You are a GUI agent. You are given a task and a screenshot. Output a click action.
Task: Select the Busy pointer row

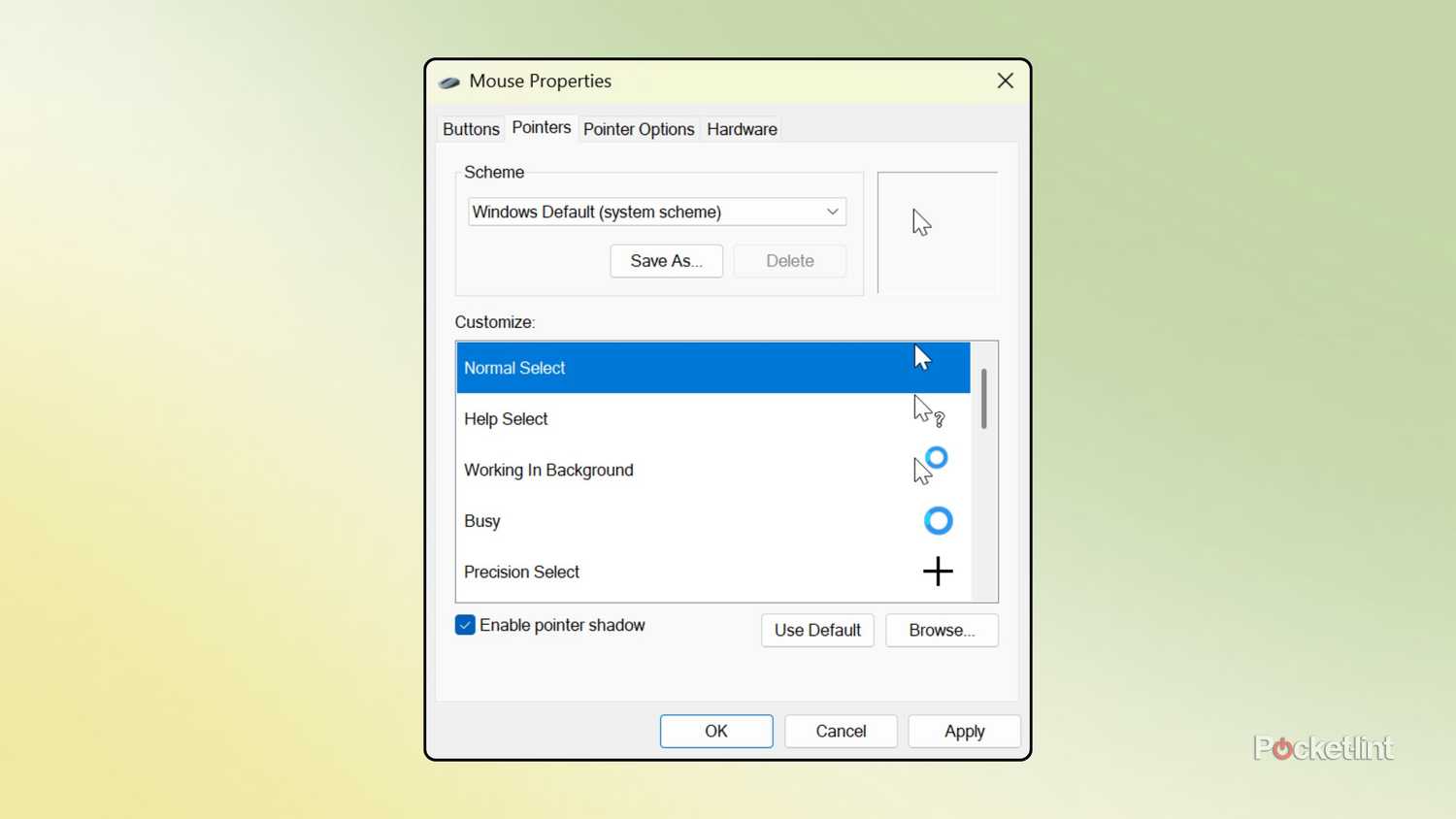[713, 521]
